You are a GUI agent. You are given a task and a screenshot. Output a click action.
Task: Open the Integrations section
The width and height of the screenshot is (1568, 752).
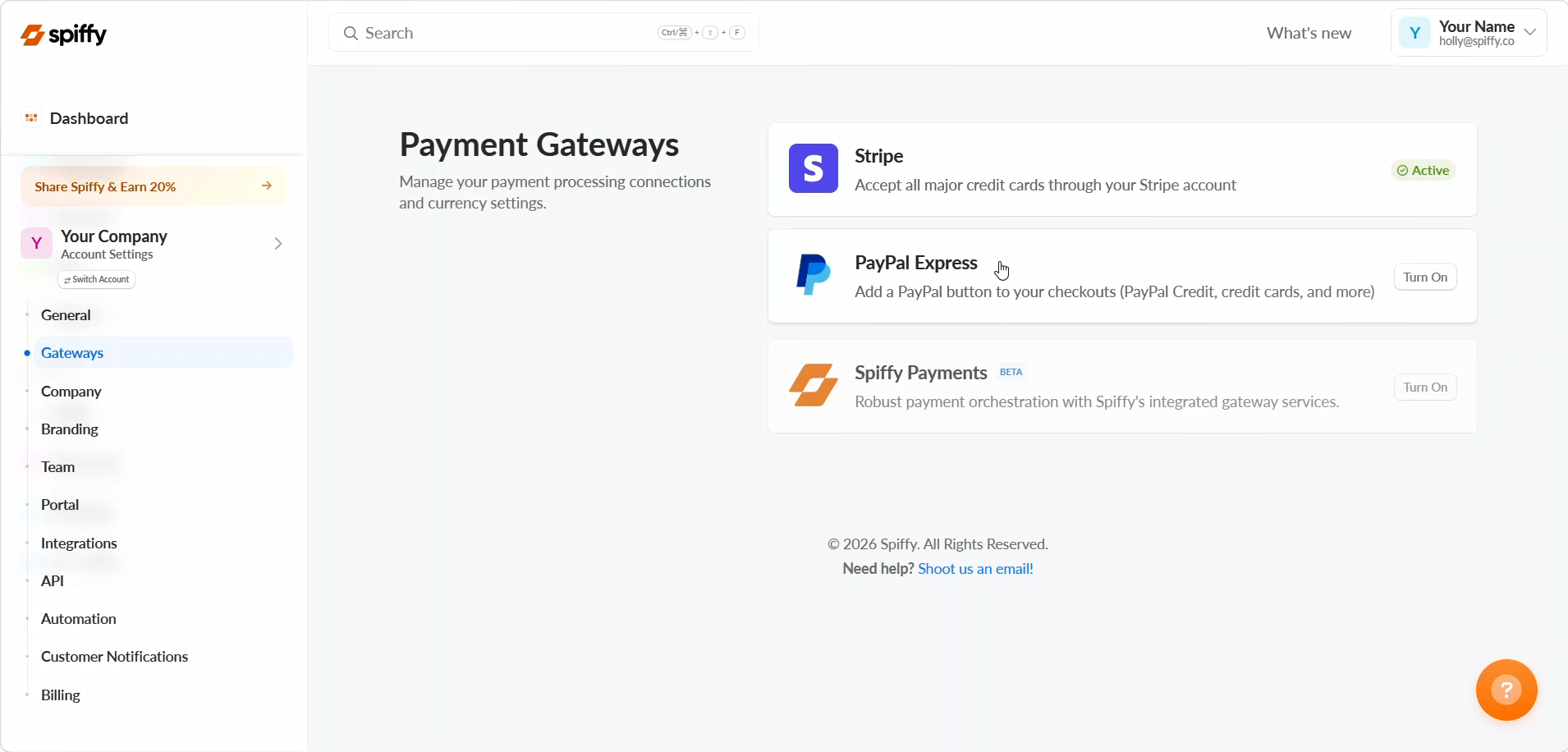coord(79,543)
